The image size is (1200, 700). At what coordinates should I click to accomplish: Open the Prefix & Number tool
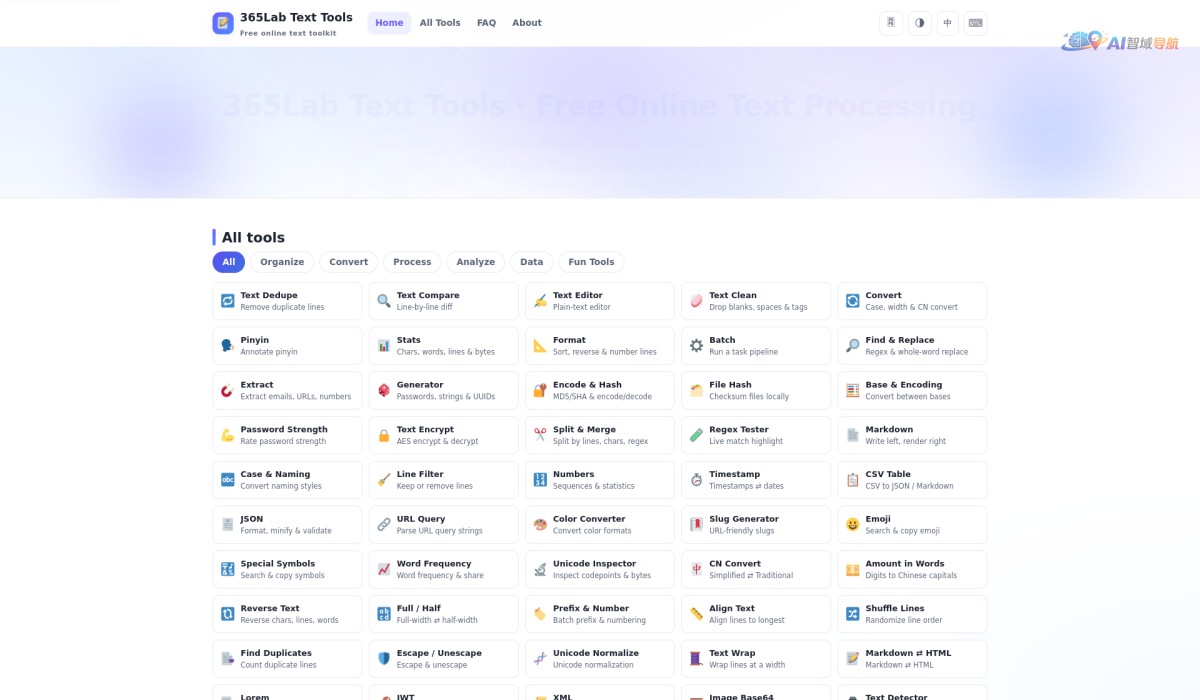[x=600, y=614]
